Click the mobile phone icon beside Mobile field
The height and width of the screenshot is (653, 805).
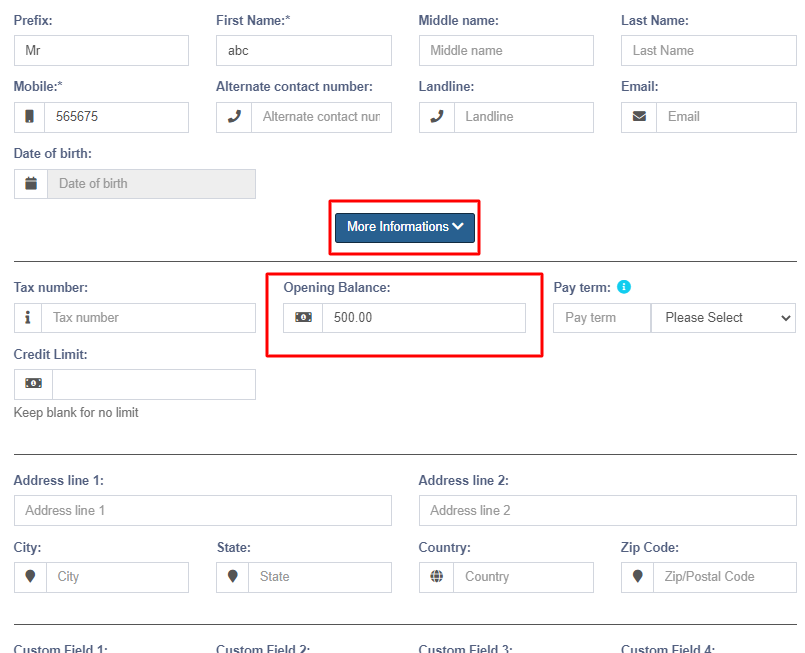(x=29, y=117)
